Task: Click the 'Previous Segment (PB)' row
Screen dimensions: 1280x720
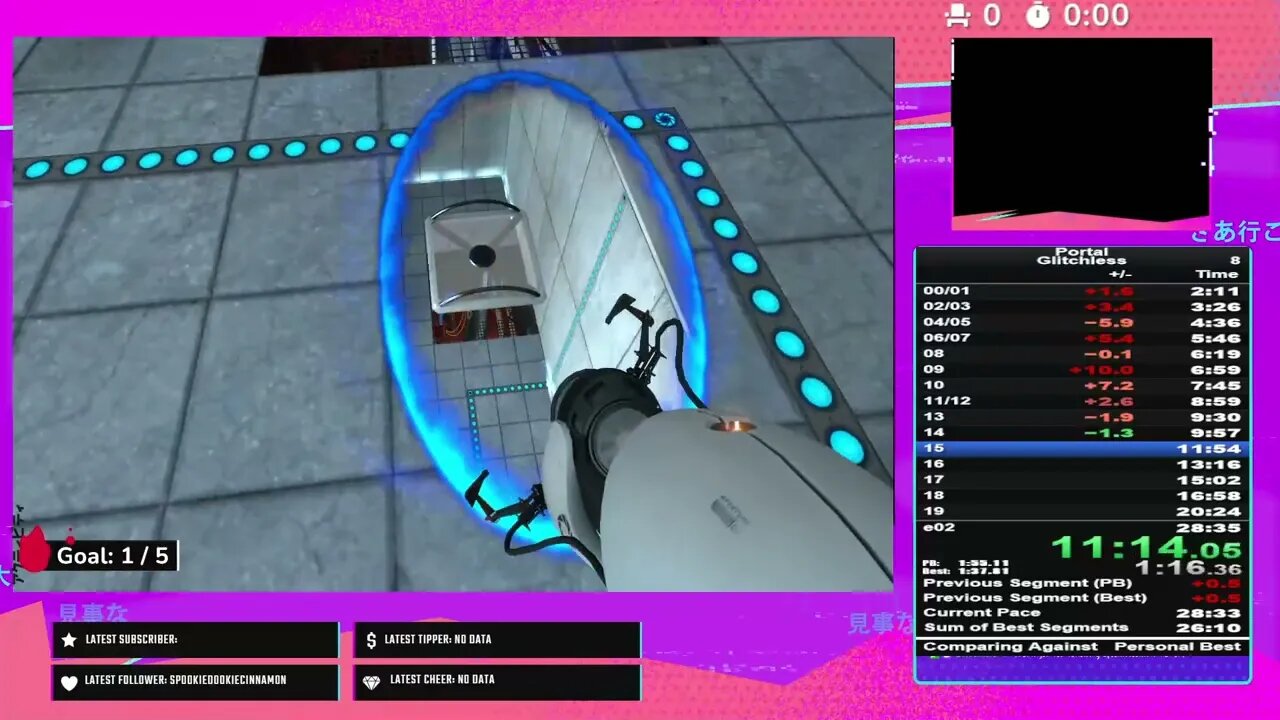Action: pyautogui.click(x=1082, y=583)
